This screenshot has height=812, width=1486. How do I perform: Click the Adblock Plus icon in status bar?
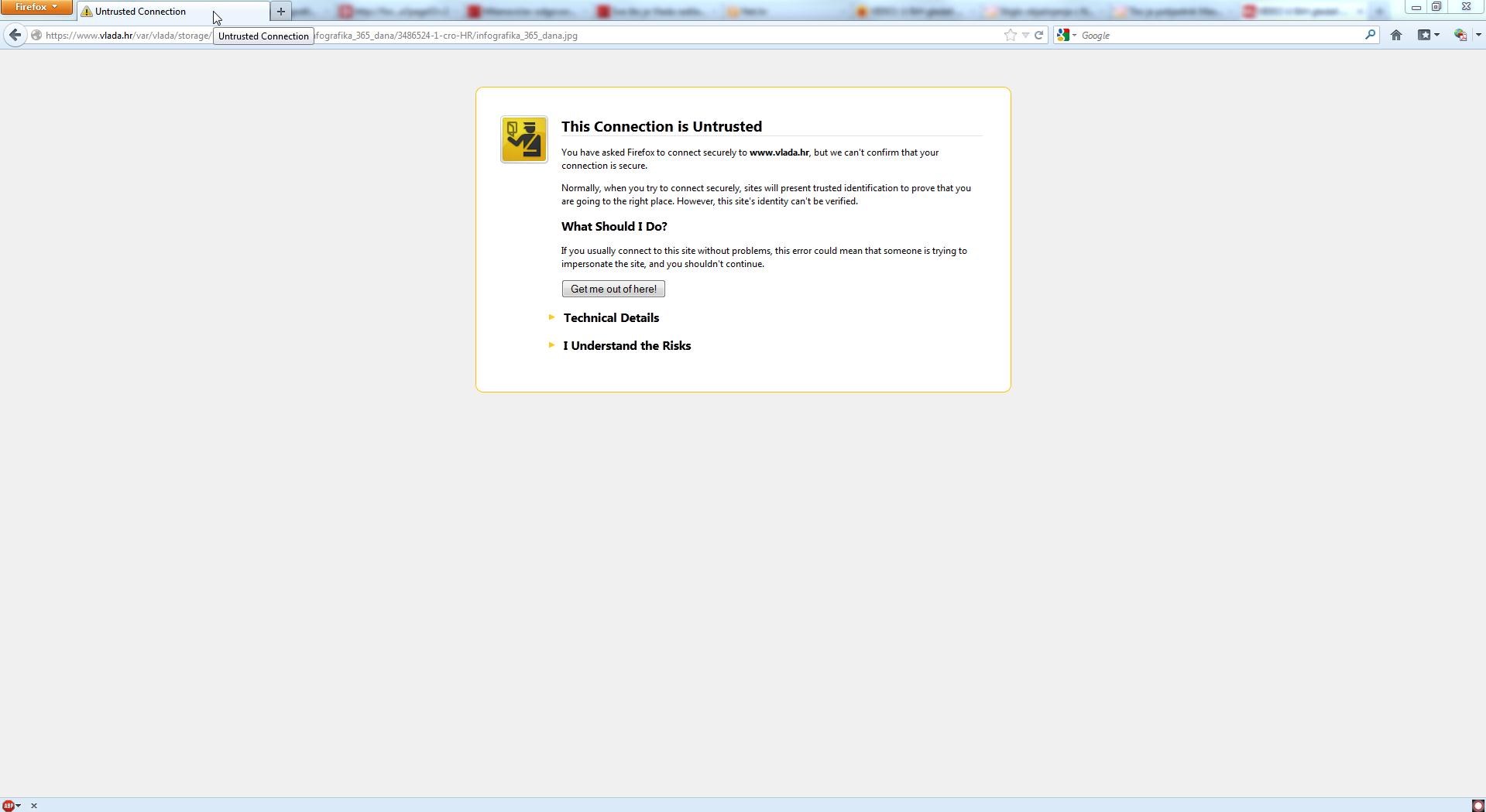click(9, 806)
